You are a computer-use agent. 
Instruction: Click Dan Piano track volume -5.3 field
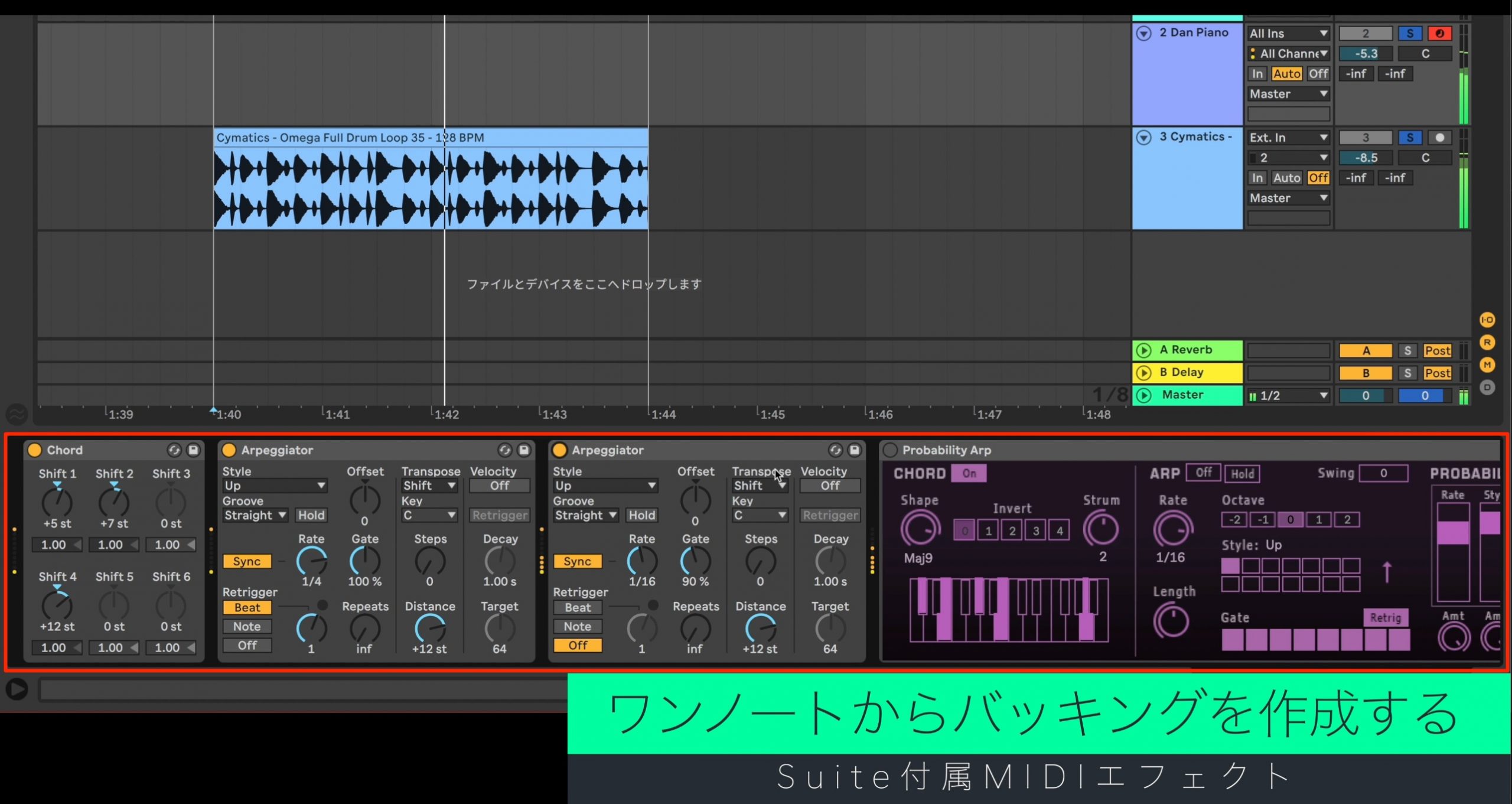tap(1366, 54)
